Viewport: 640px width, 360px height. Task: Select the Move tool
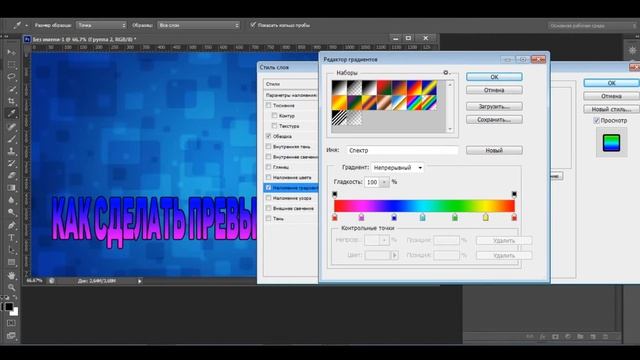(11, 52)
